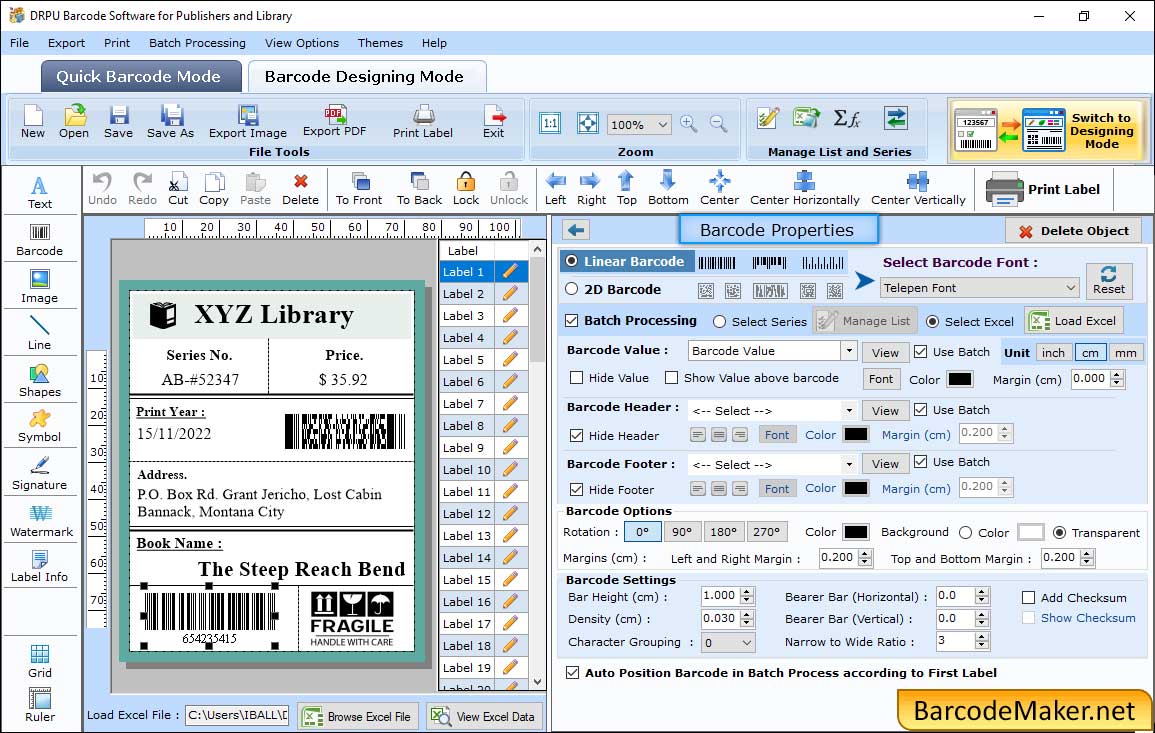Uncheck Batch Processing checkbox

click(572, 320)
